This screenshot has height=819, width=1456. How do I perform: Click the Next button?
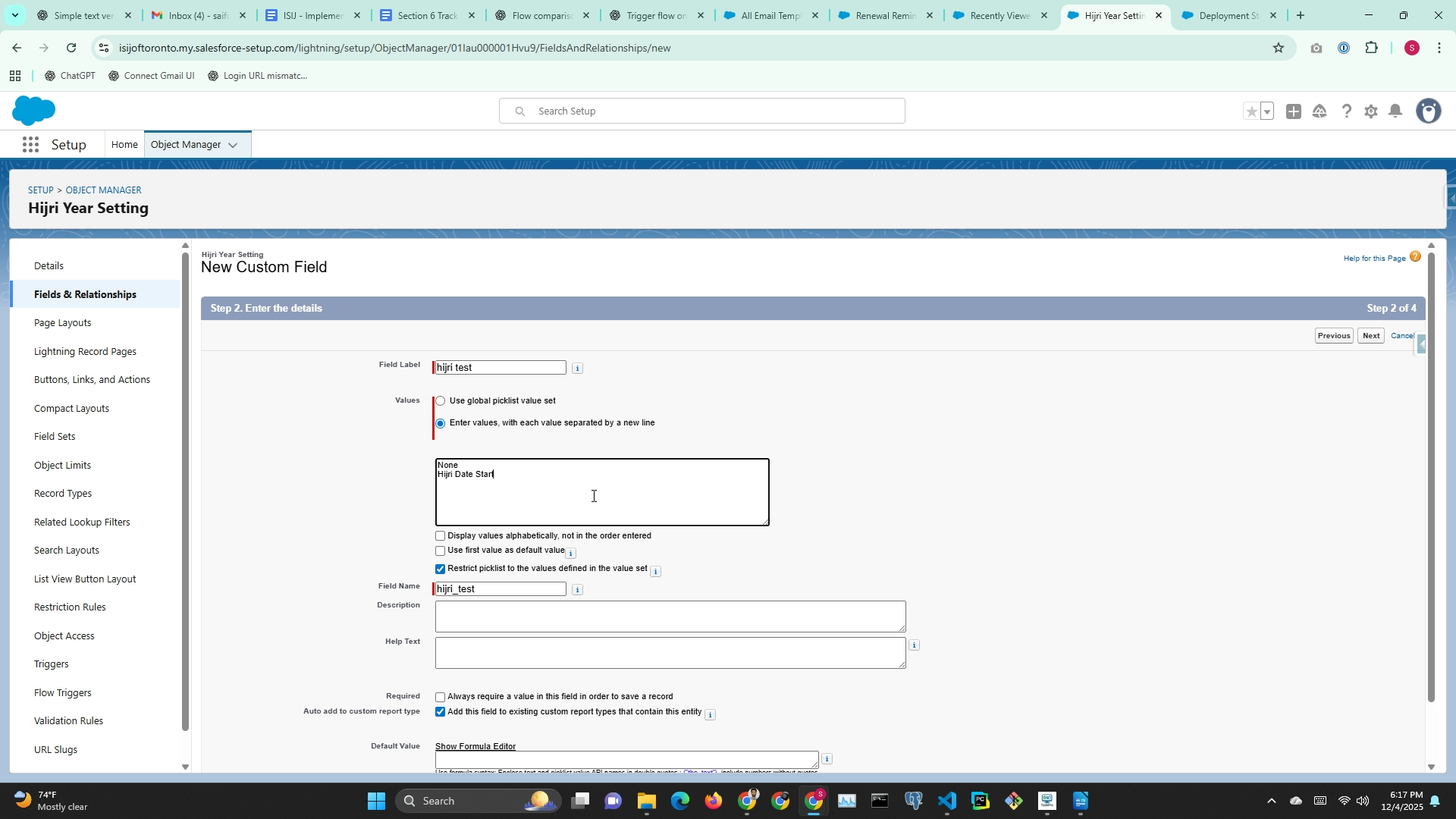coord(1370,336)
